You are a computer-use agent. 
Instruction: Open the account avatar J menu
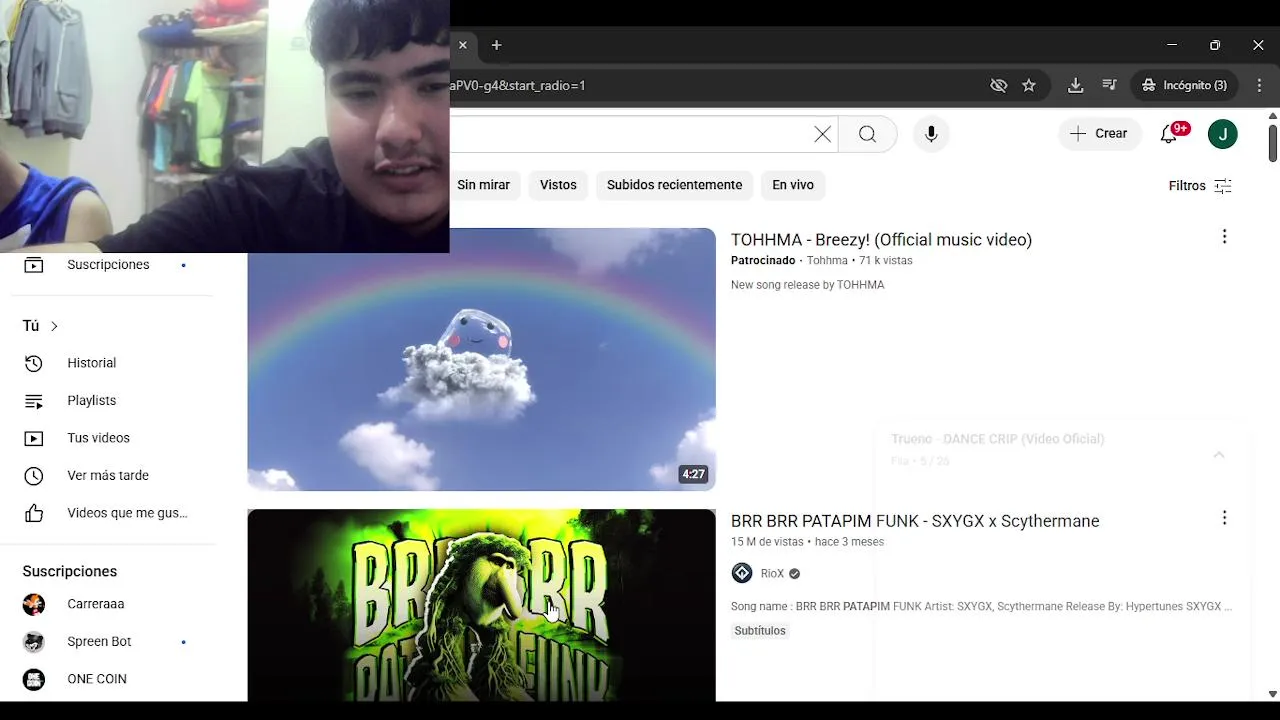(1222, 134)
